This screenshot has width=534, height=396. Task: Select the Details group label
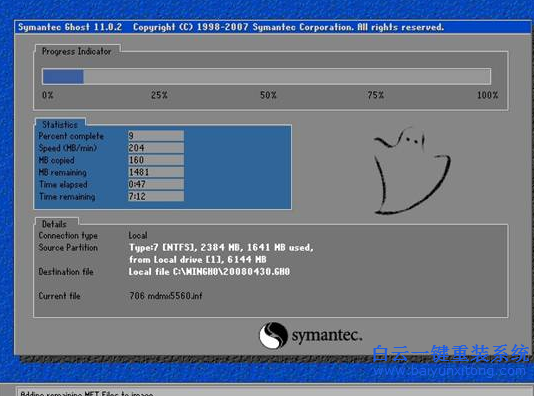click(54, 224)
